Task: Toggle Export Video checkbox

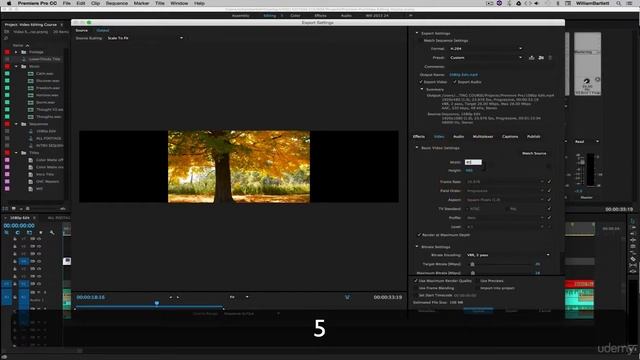Action: [421, 82]
